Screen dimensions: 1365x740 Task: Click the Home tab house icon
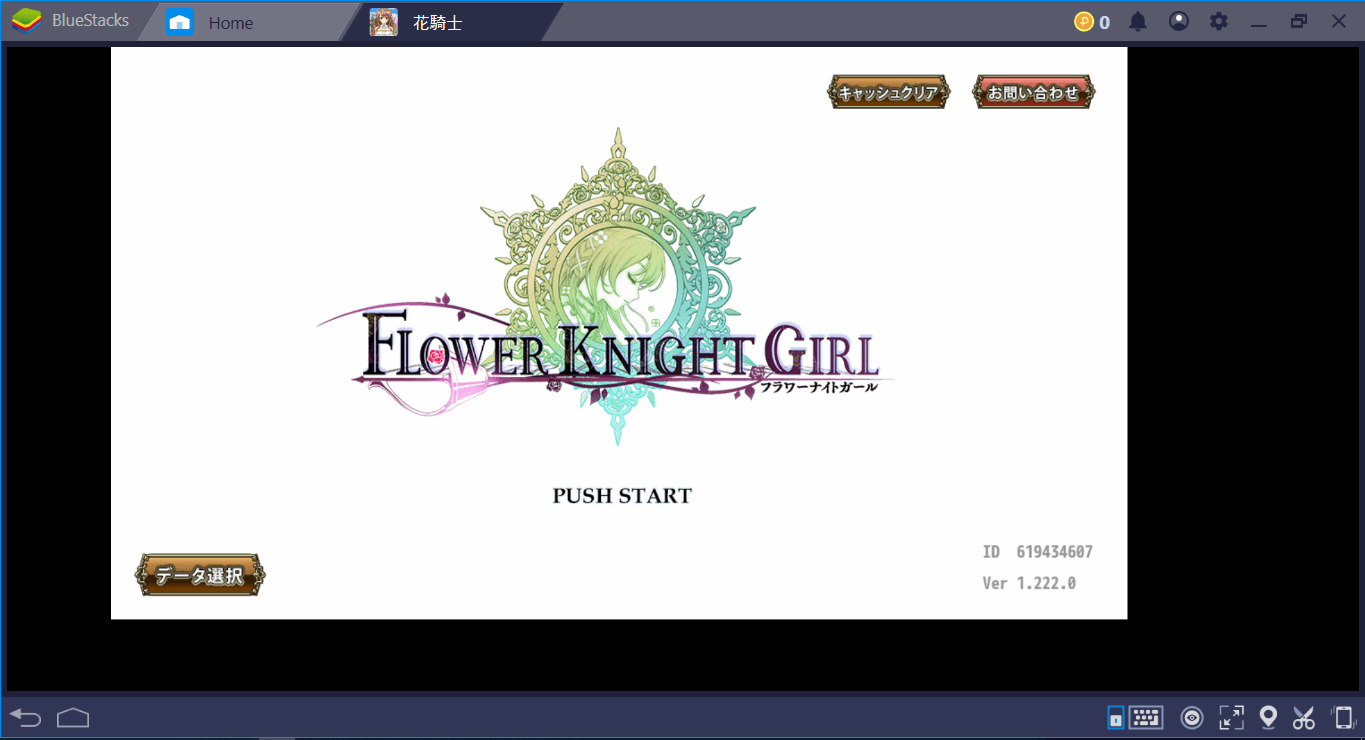(x=180, y=22)
